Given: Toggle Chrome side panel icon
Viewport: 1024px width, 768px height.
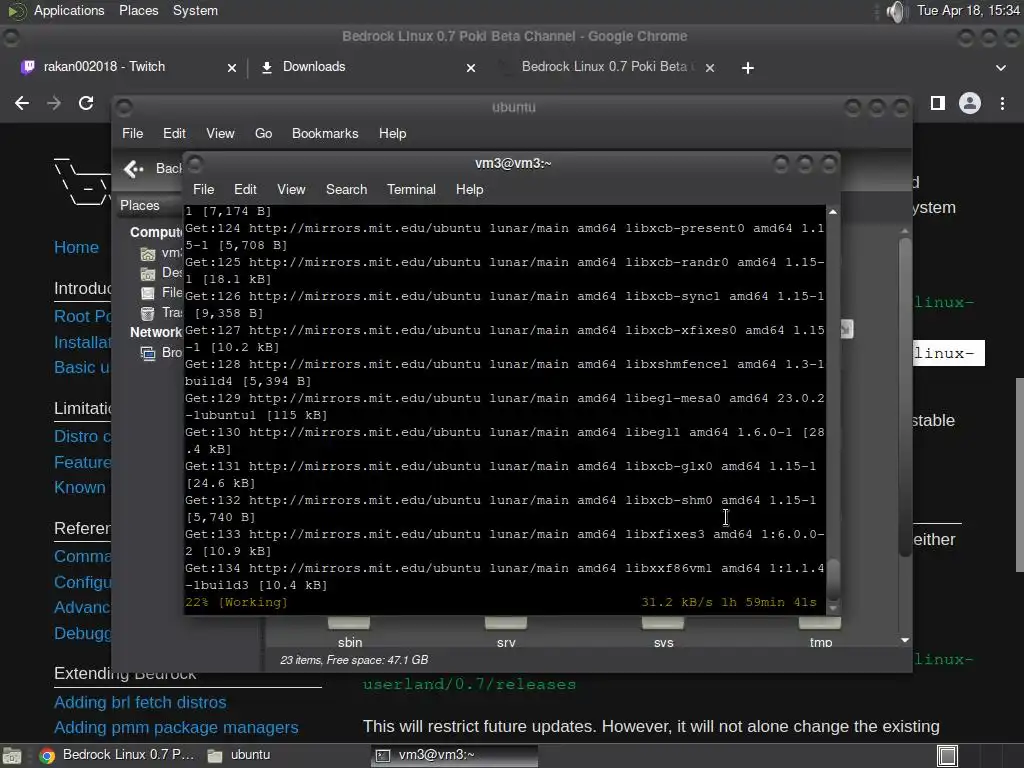Looking at the screenshot, I should coord(938,103).
